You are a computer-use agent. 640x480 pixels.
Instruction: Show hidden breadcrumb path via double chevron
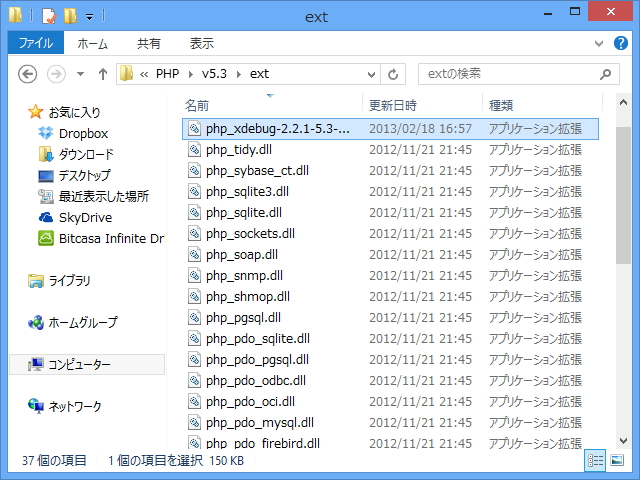144,74
